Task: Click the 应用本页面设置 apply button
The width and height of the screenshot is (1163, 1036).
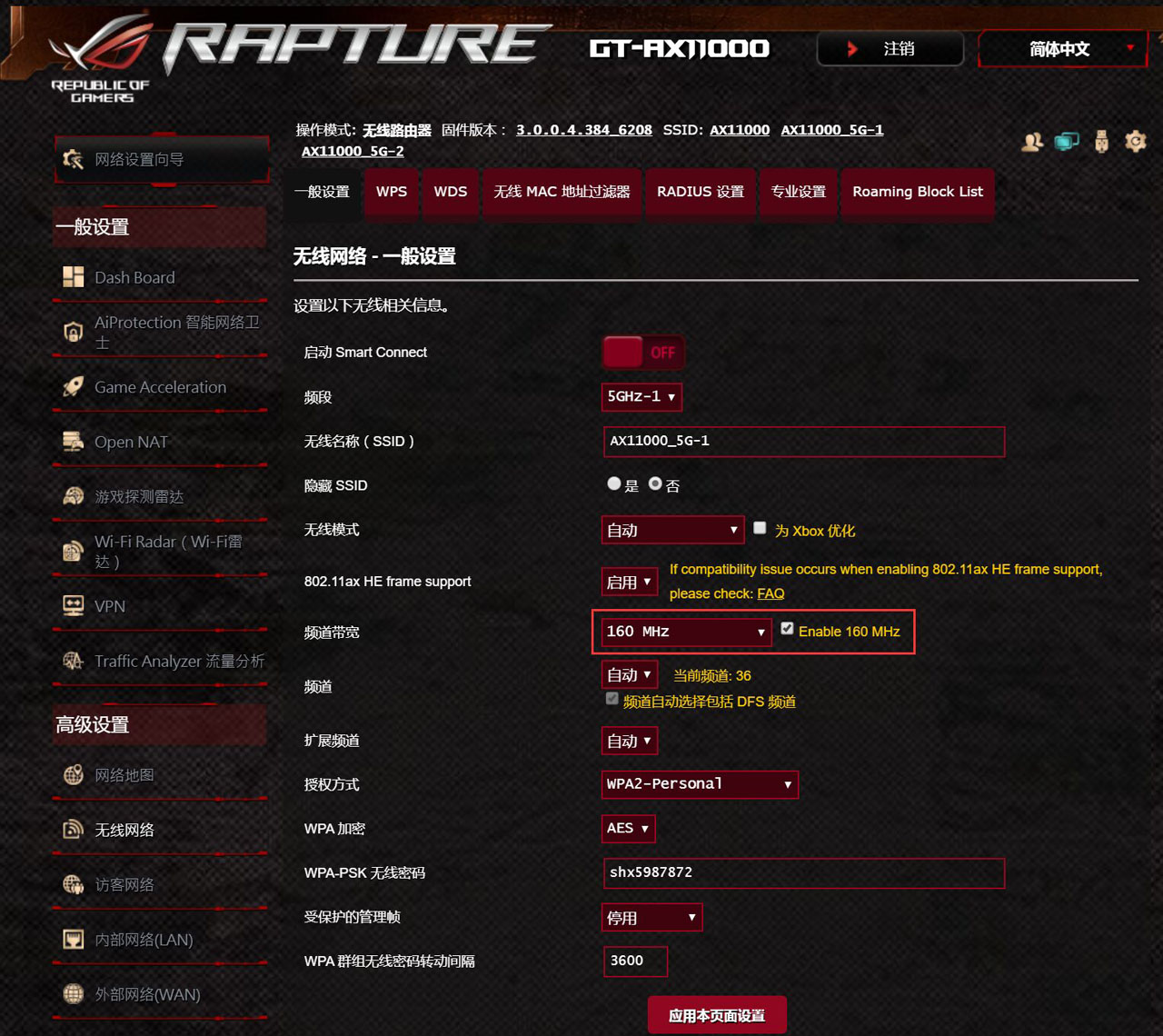Action: 717,1015
